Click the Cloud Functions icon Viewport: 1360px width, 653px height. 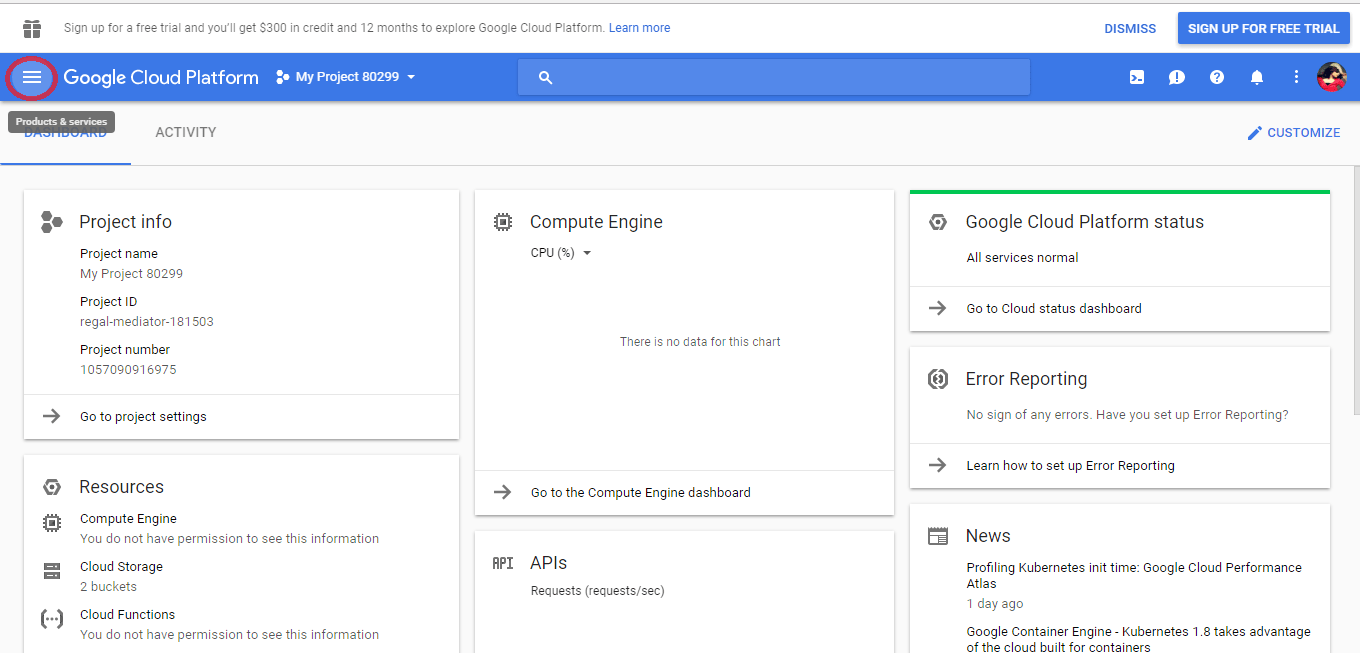tap(52, 619)
